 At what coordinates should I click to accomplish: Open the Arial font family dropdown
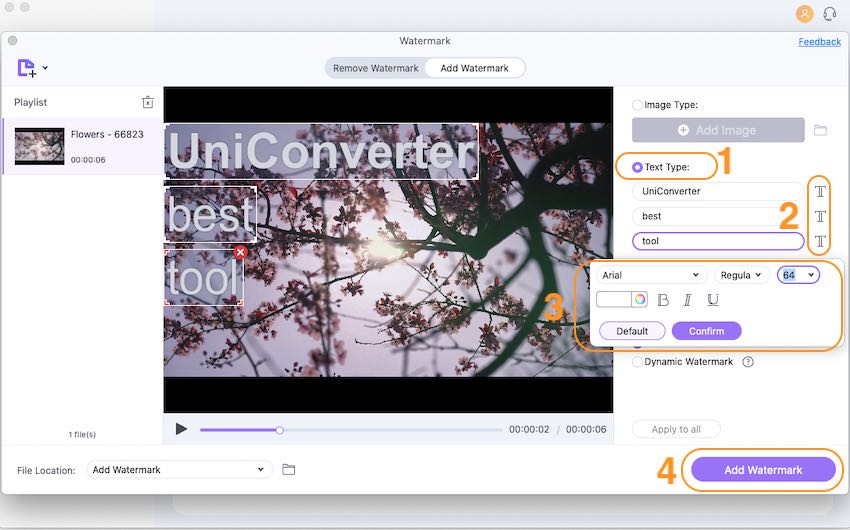click(652, 275)
